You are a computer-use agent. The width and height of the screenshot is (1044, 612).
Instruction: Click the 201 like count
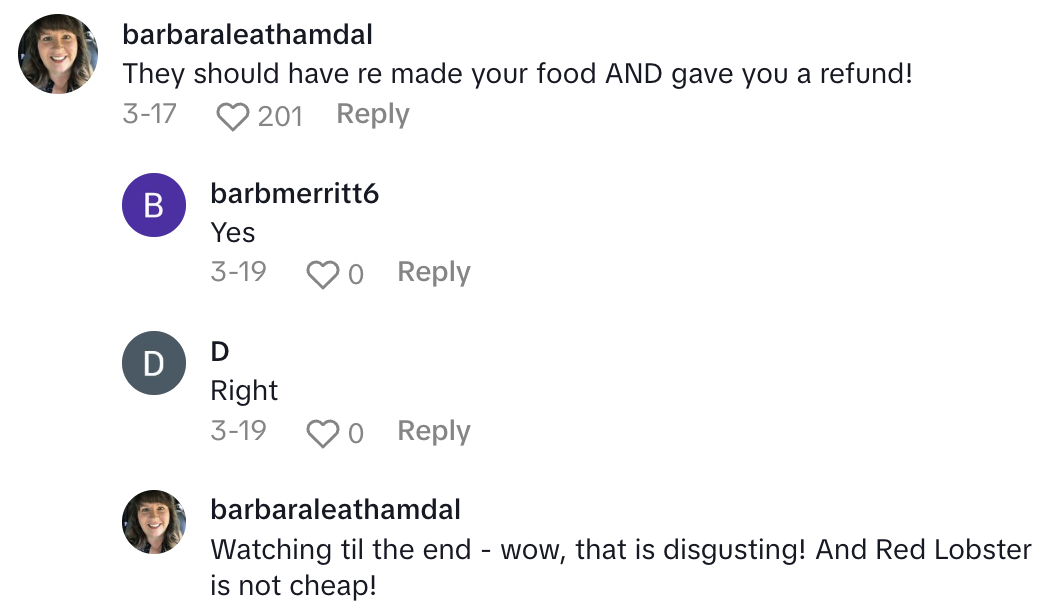[280, 117]
